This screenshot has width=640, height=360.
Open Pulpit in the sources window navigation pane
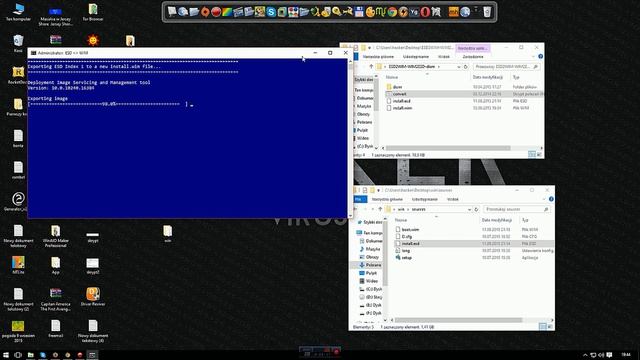pos(369,273)
